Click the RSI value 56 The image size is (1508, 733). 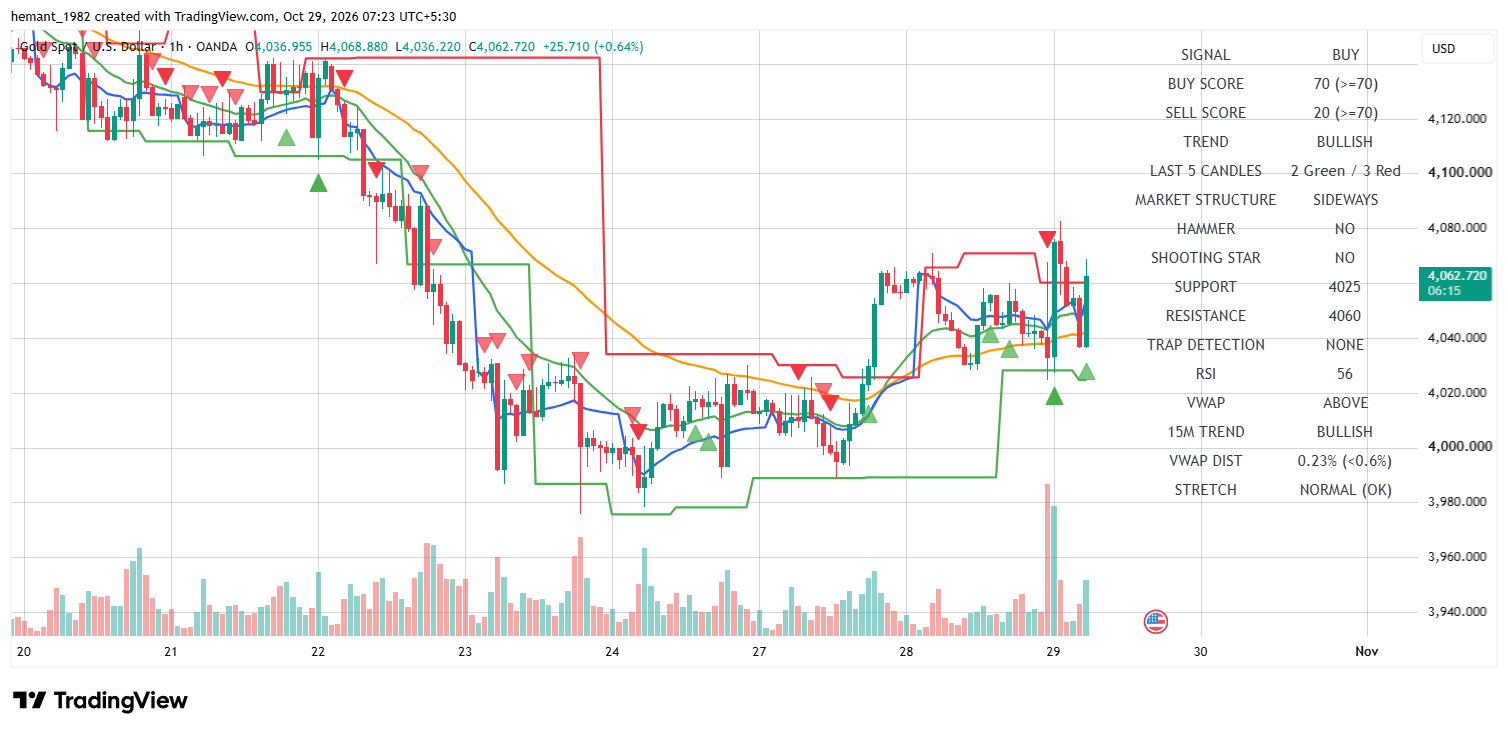[x=1345, y=374]
